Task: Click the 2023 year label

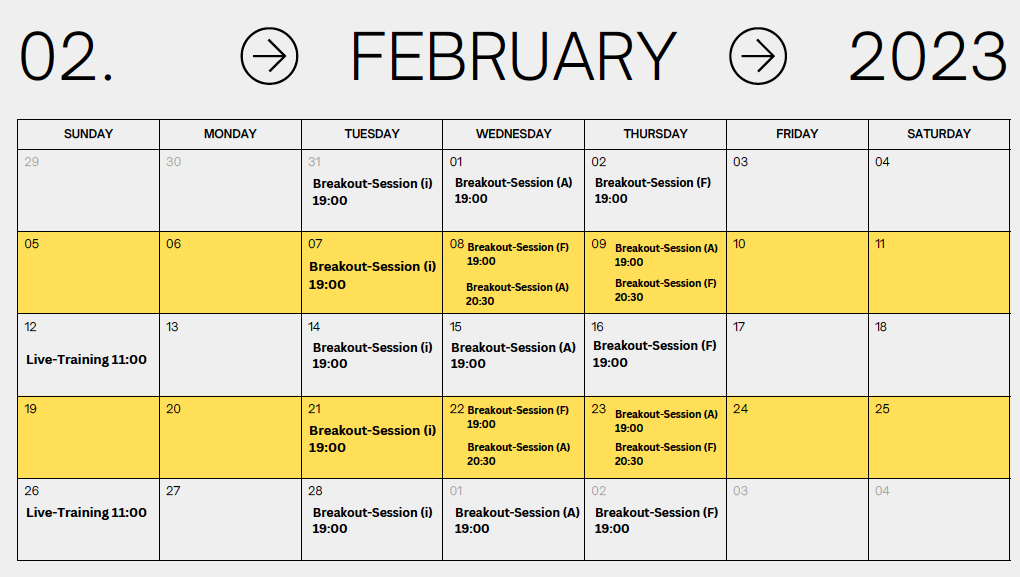Action: tap(928, 57)
